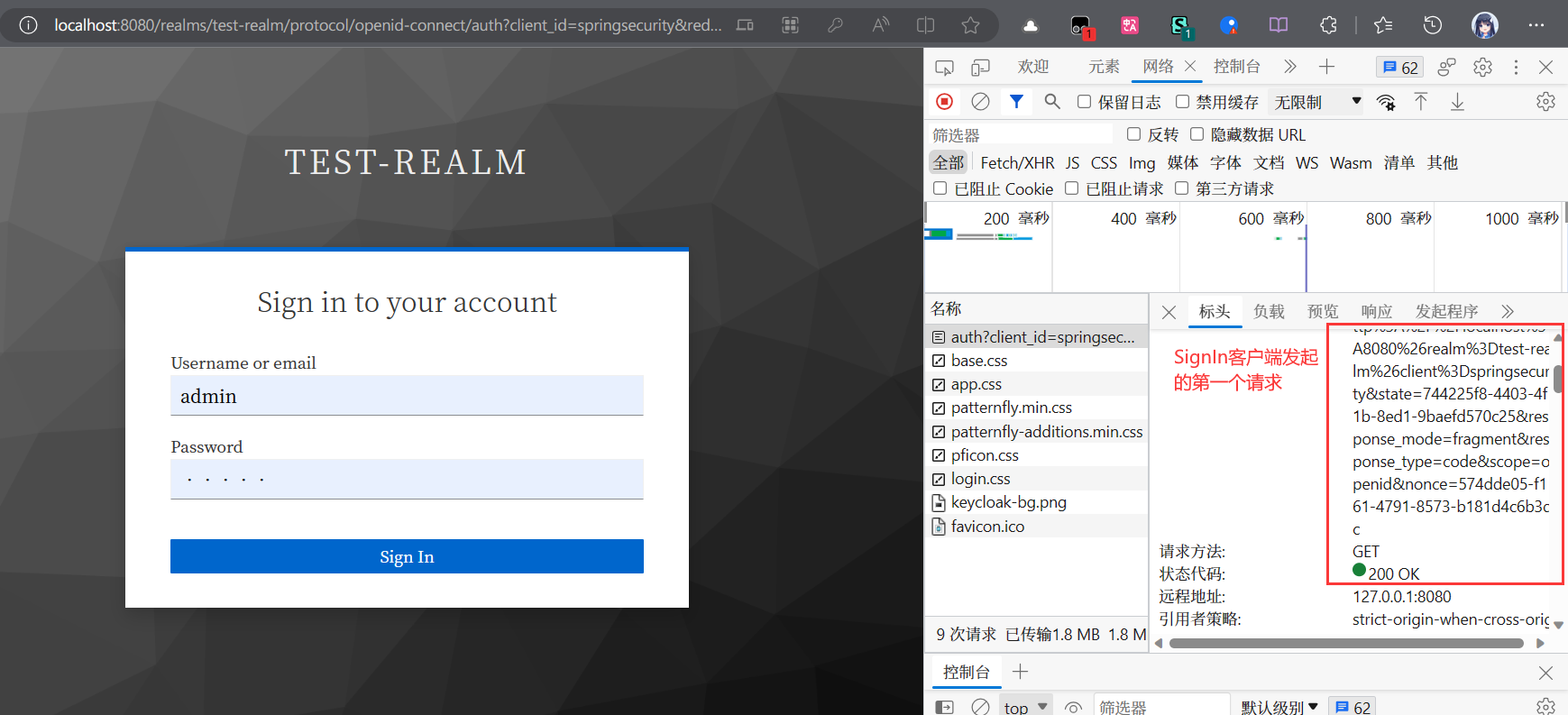Screen dimensions: 1568x715
Task: Open read aloud icon in address bar
Action: tap(881, 25)
